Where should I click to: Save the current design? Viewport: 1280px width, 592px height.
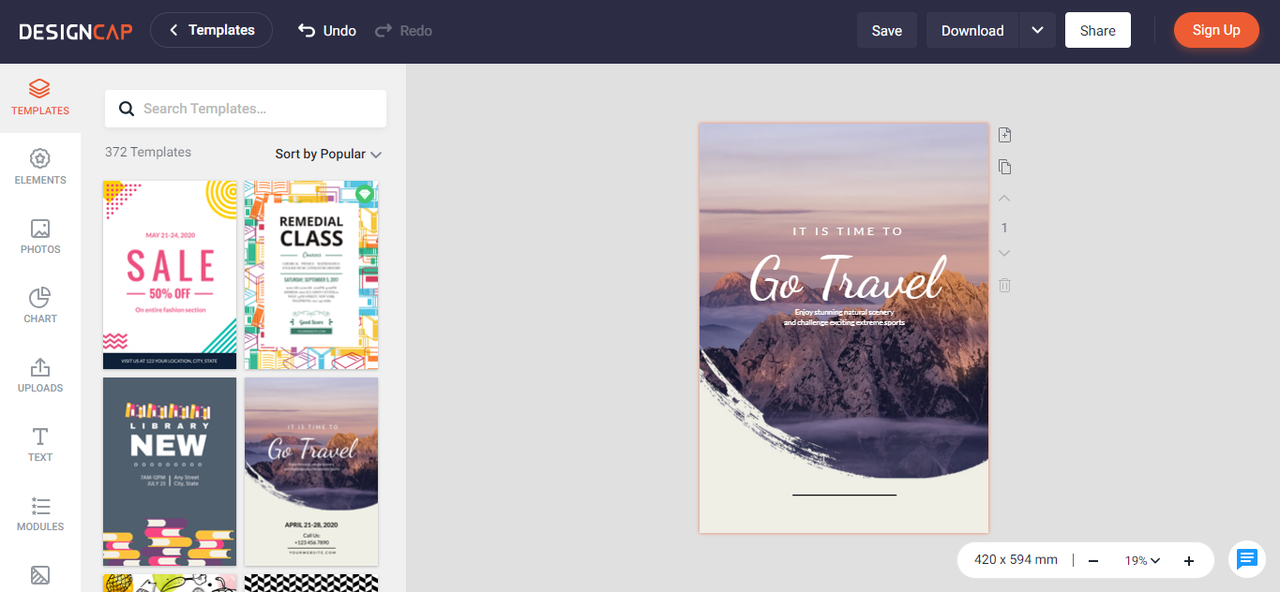click(887, 30)
